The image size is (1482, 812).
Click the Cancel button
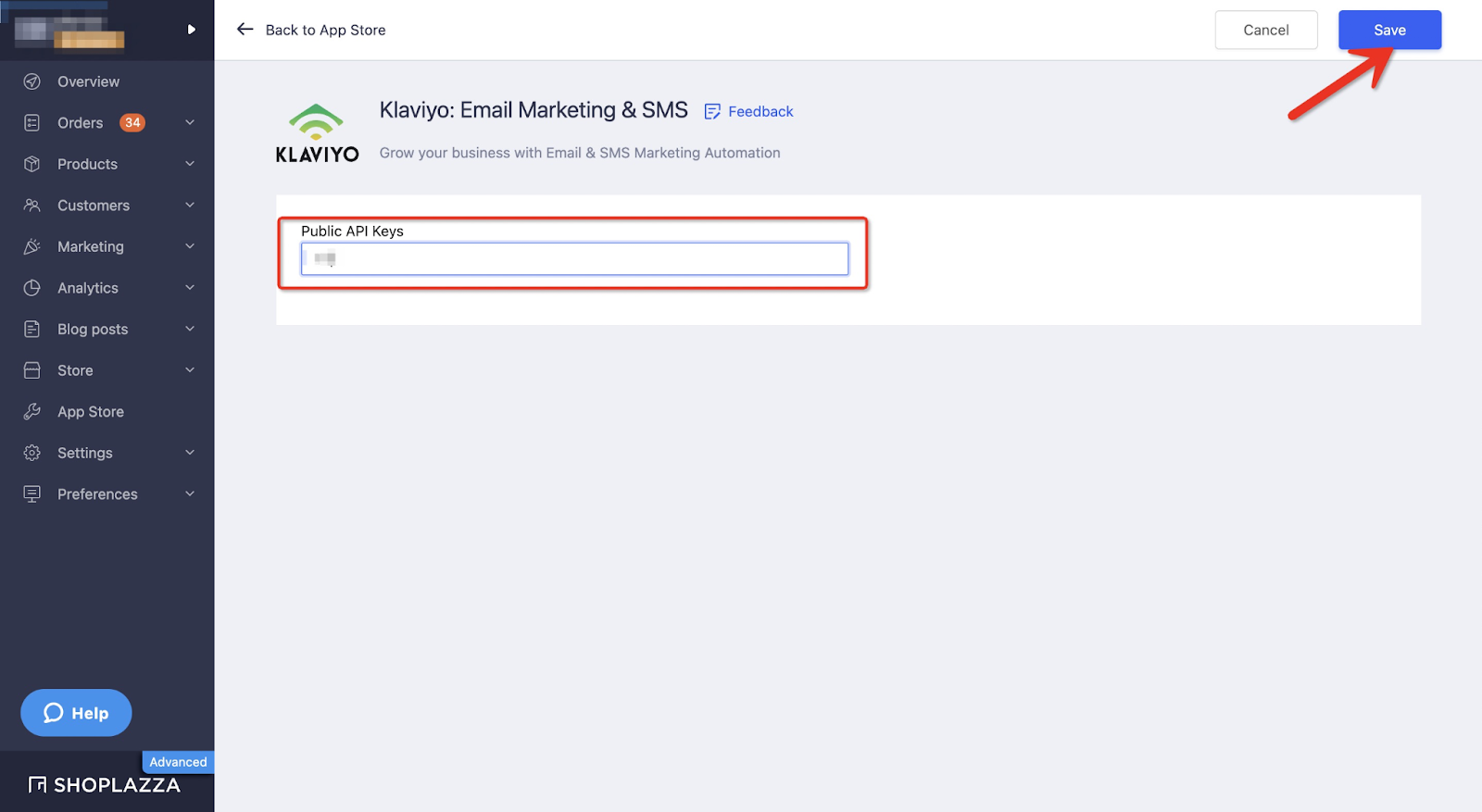click(x=1266, y=30)
